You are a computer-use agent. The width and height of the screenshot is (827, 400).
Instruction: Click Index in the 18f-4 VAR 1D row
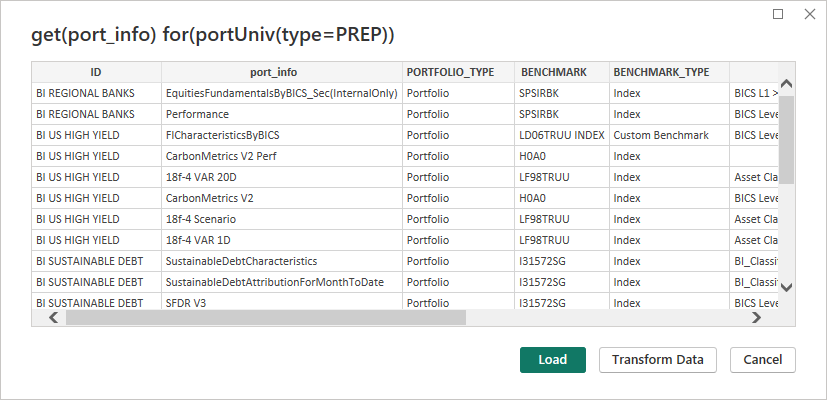coord(669,240)
